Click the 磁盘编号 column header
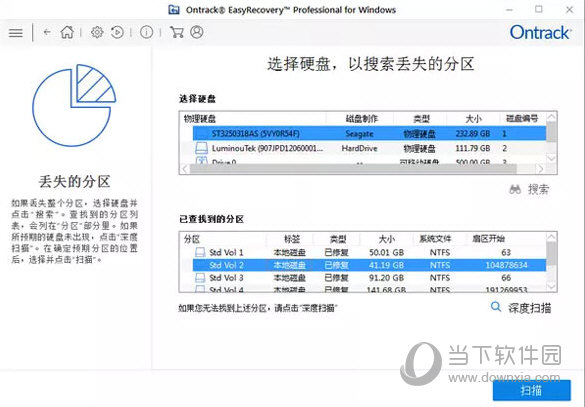This screenshot has height=407, width=585. click(x=522, y=119)
